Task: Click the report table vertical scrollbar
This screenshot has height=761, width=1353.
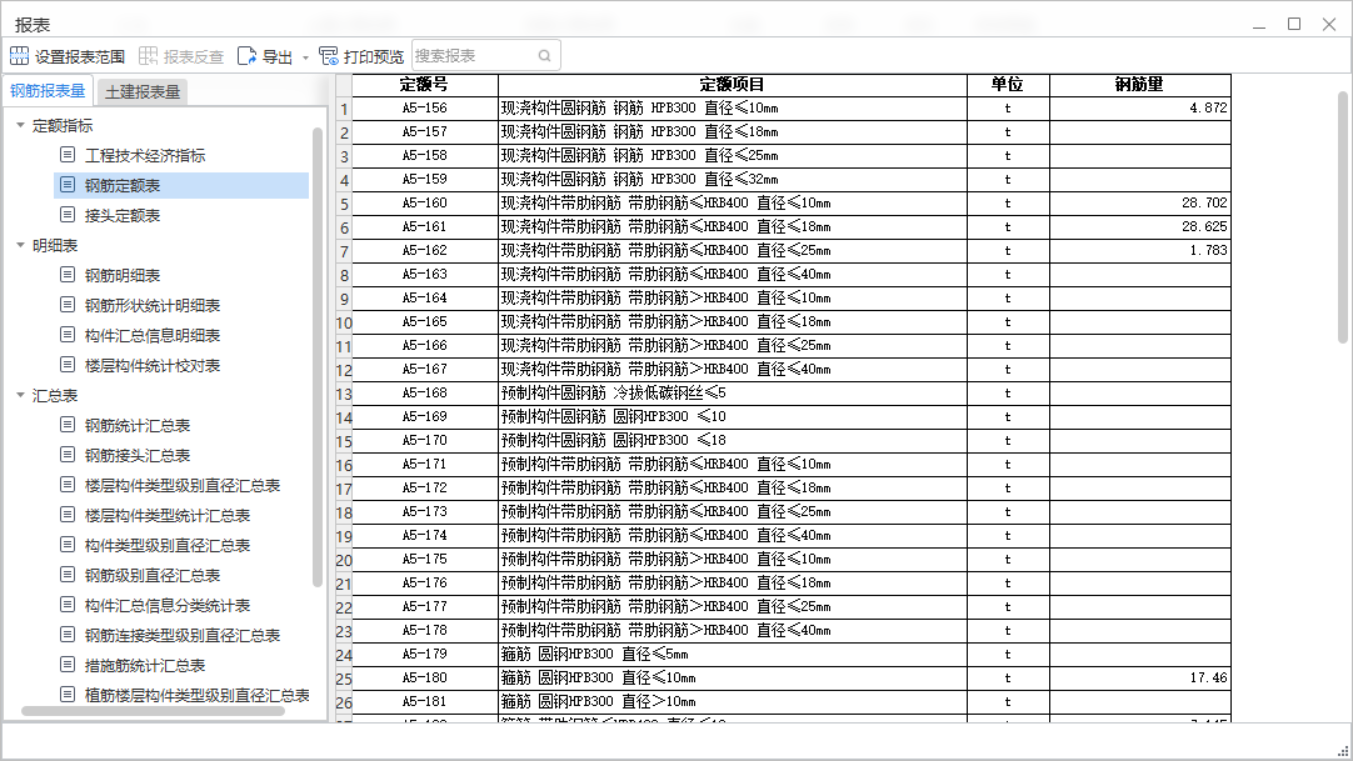Action: tap(1343, 217)
